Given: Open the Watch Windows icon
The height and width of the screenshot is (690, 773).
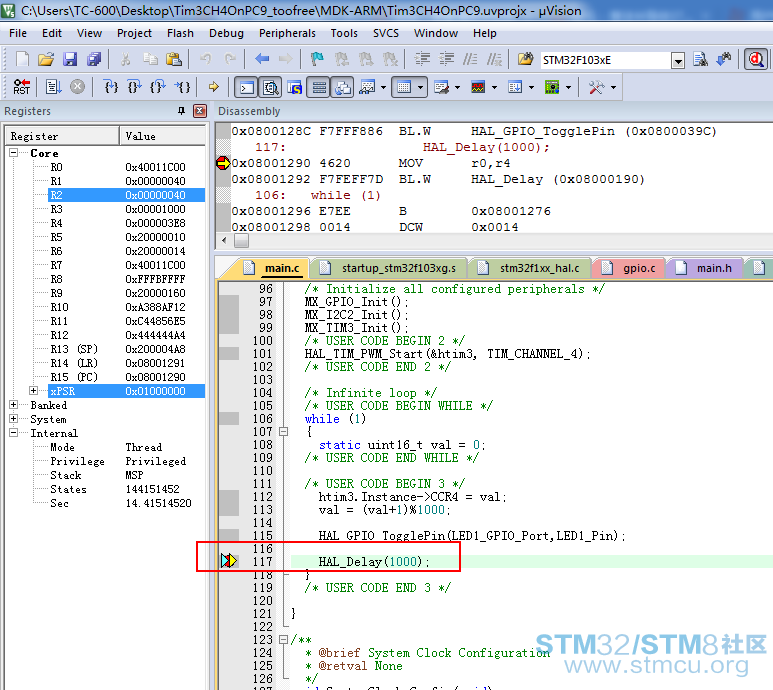Looking at the screenshot, I should tap(367, 88).
